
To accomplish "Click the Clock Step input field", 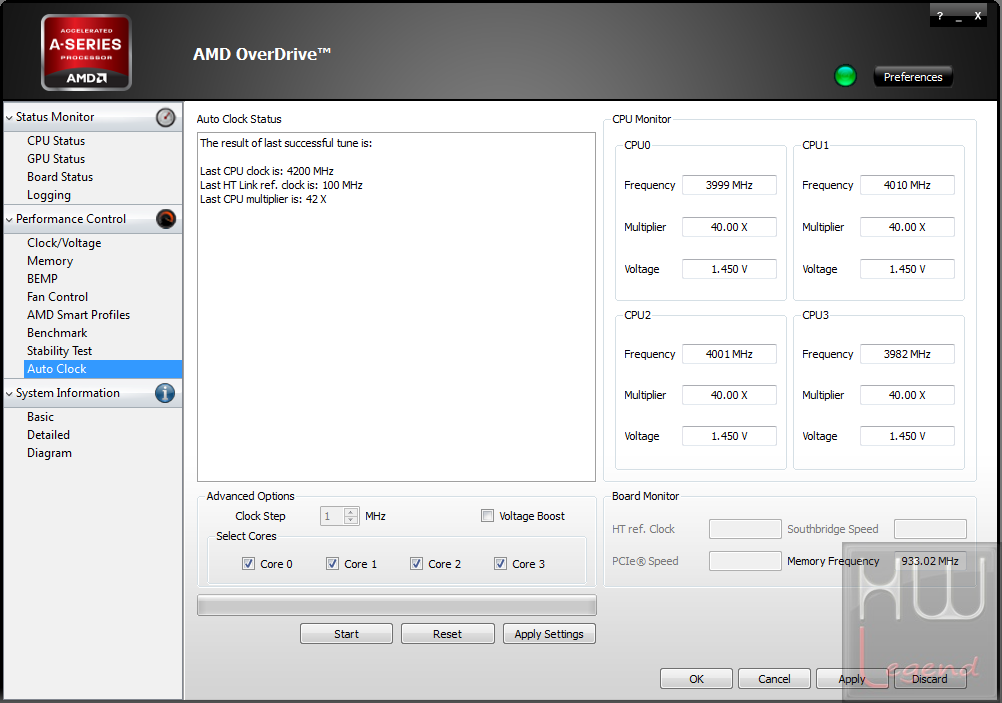I will pos(332,516).
